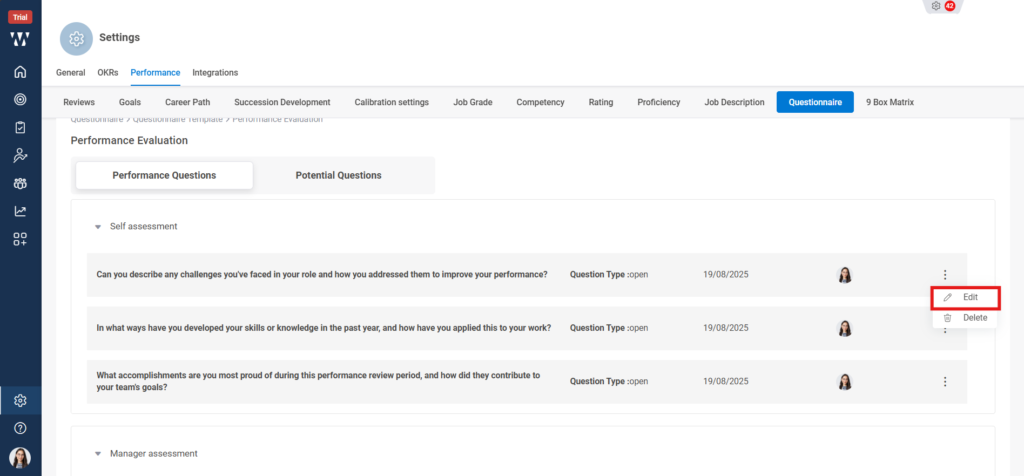Screen dimensions: 1024x476
Task: Open the Reviews sub-tab
Action: click(x=79, y=102)
